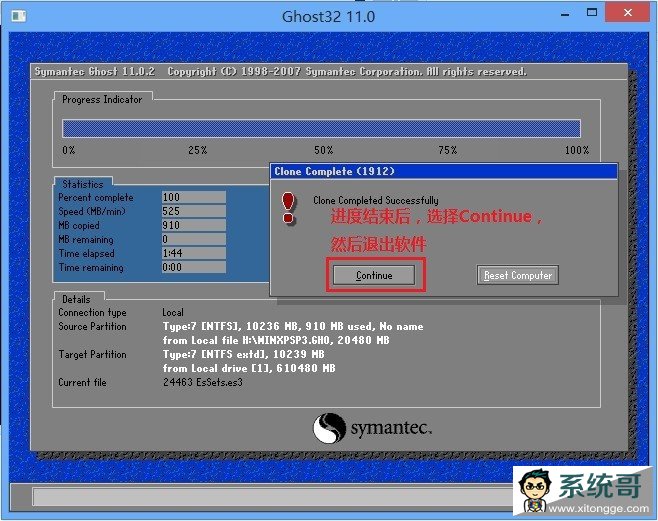The height and width of the screenshot is (521, 658).
Task: Click the red exclamation icon in dialog
Action: (x=288, y=208)
